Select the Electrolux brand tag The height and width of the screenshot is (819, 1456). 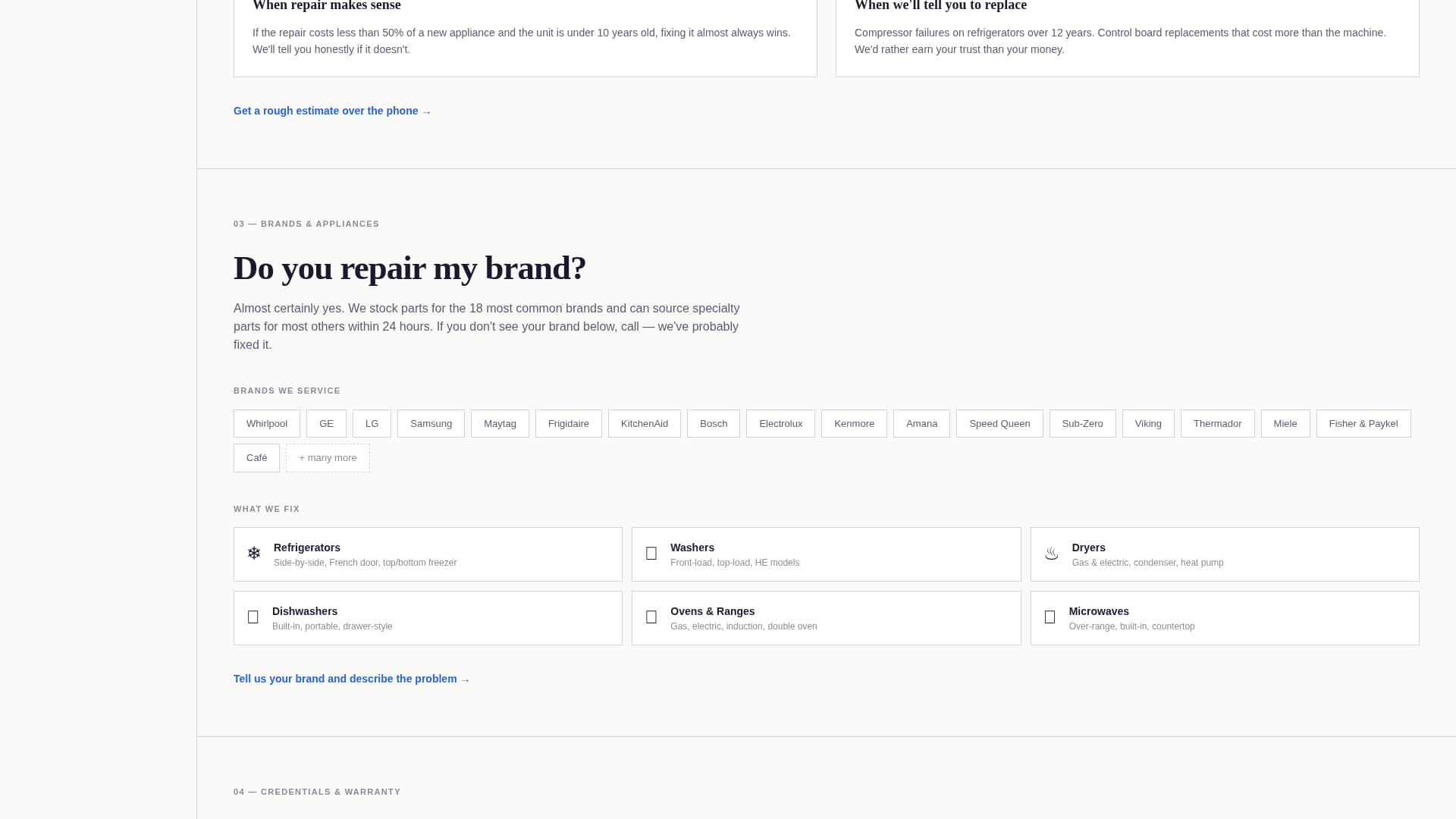[x=780, y=424]
